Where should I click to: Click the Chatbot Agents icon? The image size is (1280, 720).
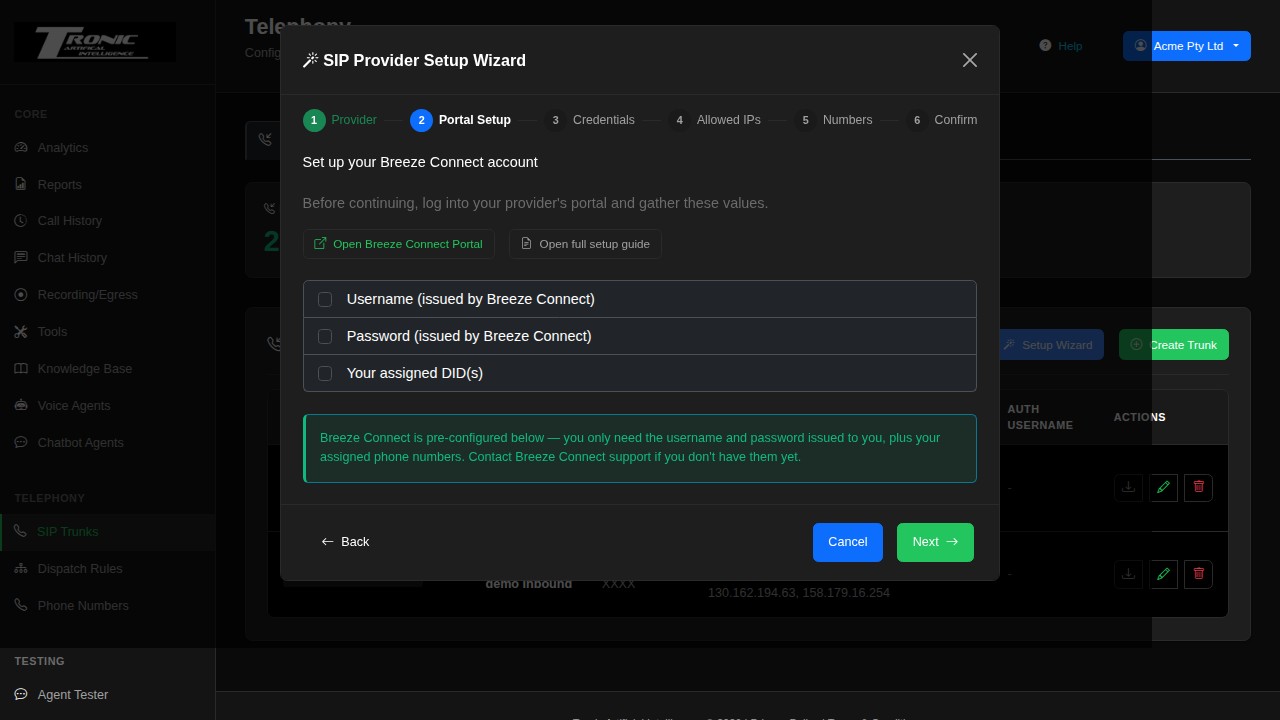click(x=21, y=443)
